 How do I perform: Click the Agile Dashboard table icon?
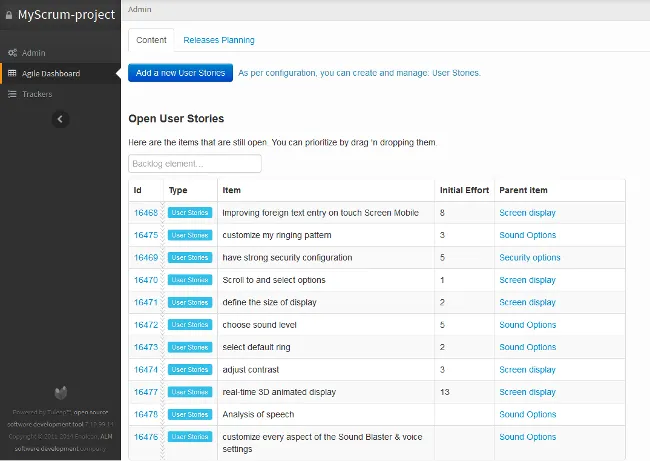click(x=12, y=73)
